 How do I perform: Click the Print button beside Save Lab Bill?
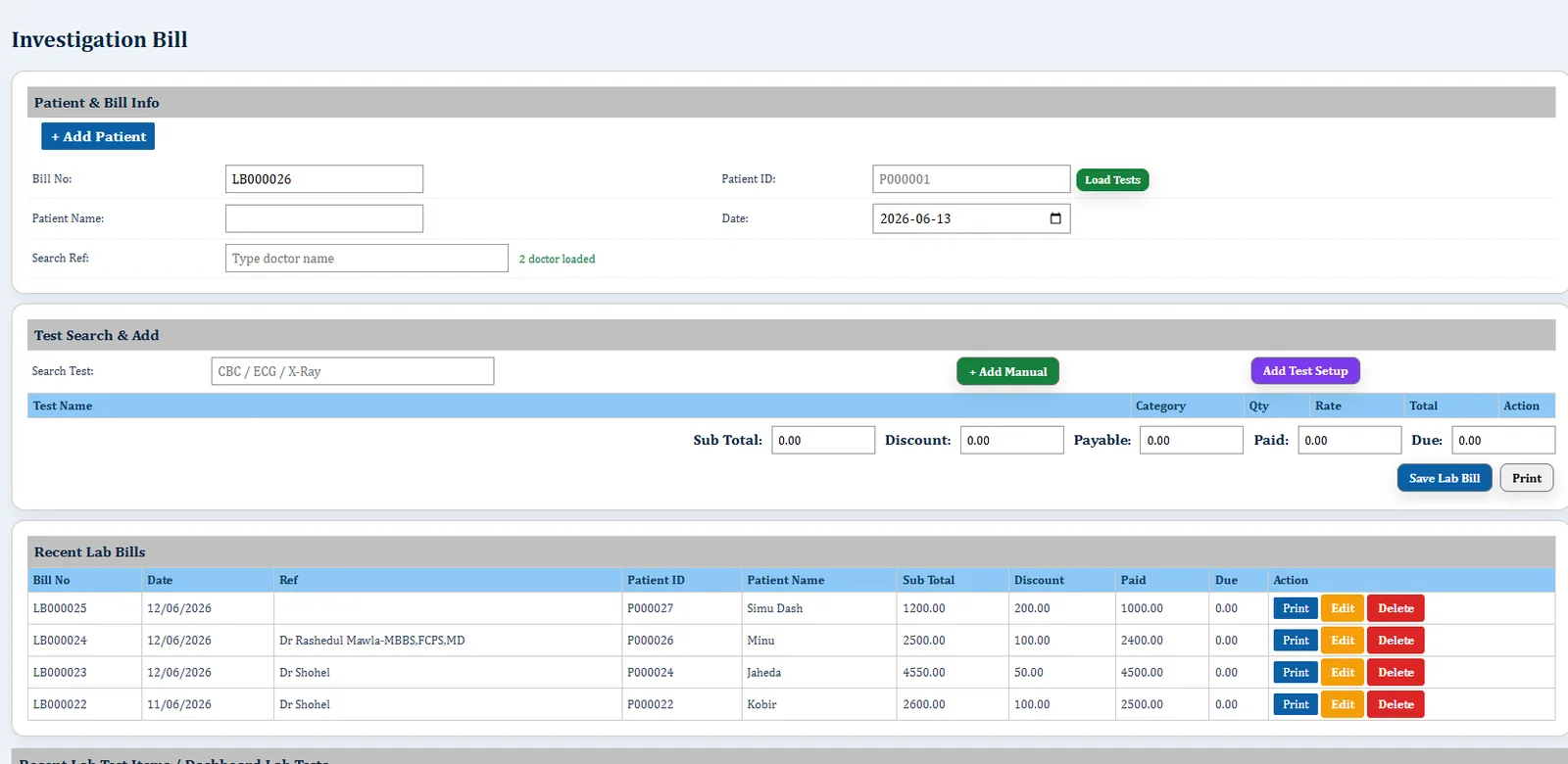[1526, 478]
